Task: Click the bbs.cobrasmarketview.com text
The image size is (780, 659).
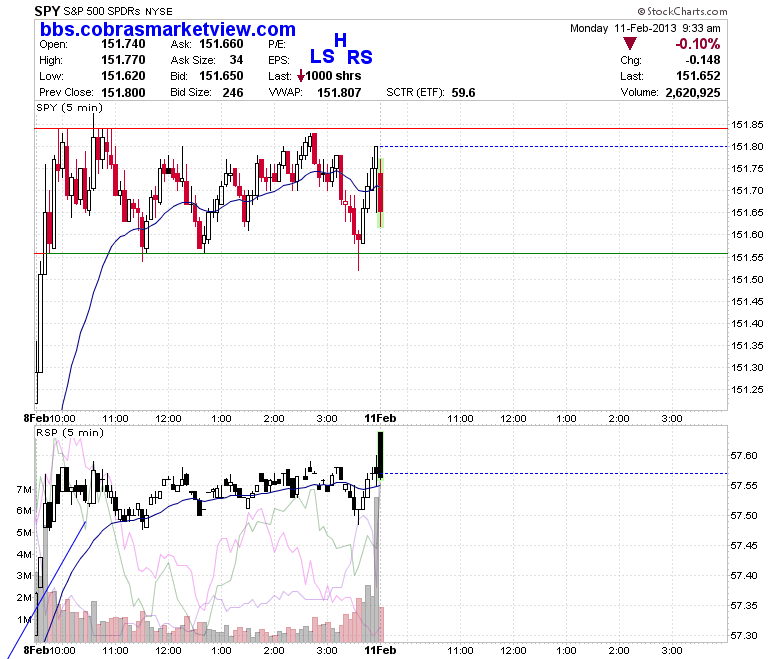Action: tap(168, 29)
